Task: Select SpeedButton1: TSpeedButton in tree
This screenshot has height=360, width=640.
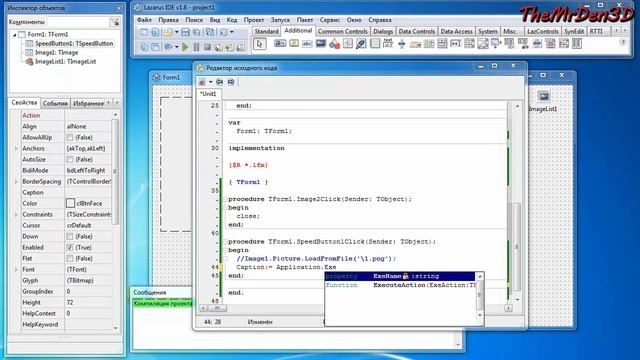Action: (x=74, y=43)
